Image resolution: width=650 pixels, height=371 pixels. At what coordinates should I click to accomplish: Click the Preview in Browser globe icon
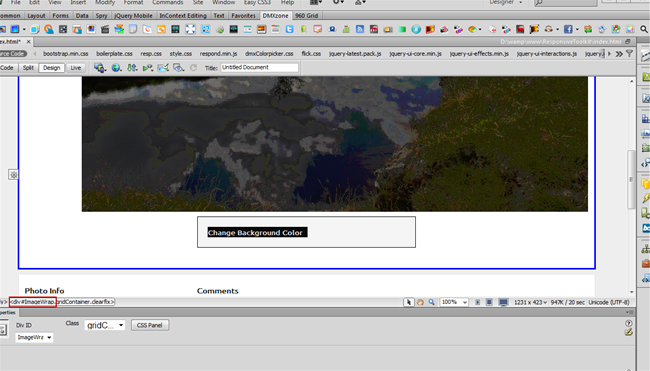pyautogui.click(x=116, y=68)
